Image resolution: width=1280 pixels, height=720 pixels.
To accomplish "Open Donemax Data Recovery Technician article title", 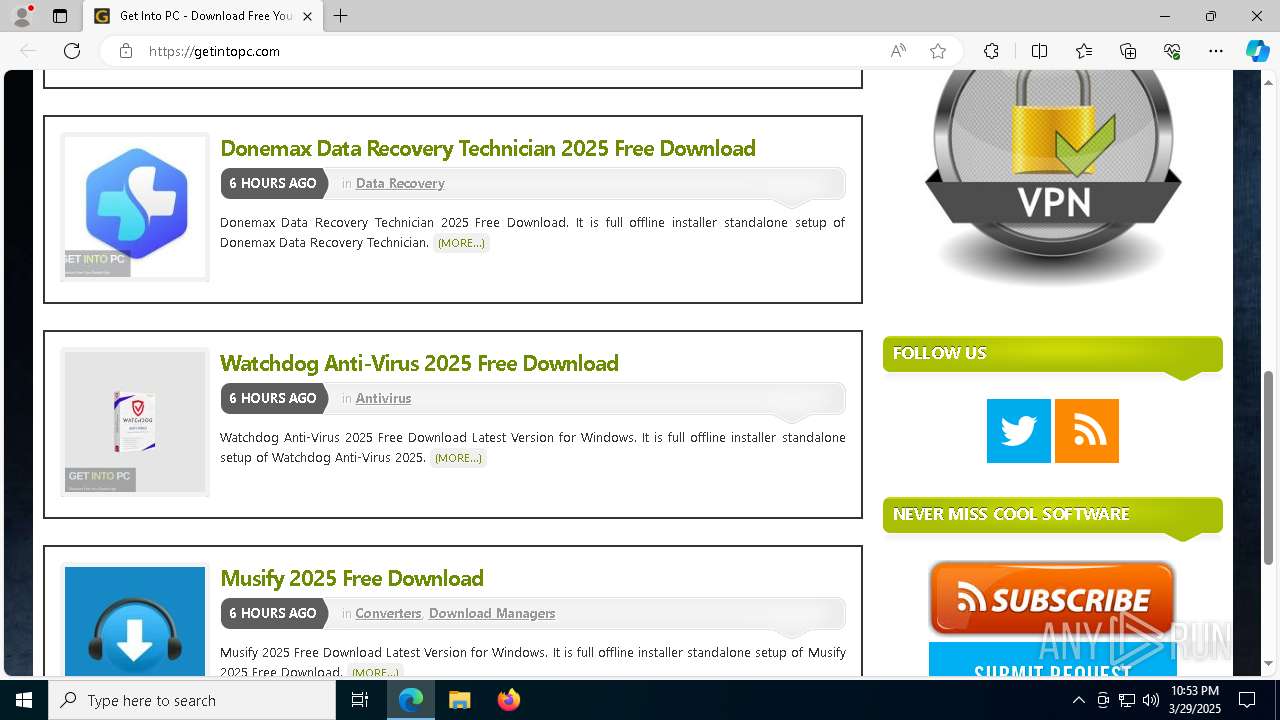I will point(488,148).
